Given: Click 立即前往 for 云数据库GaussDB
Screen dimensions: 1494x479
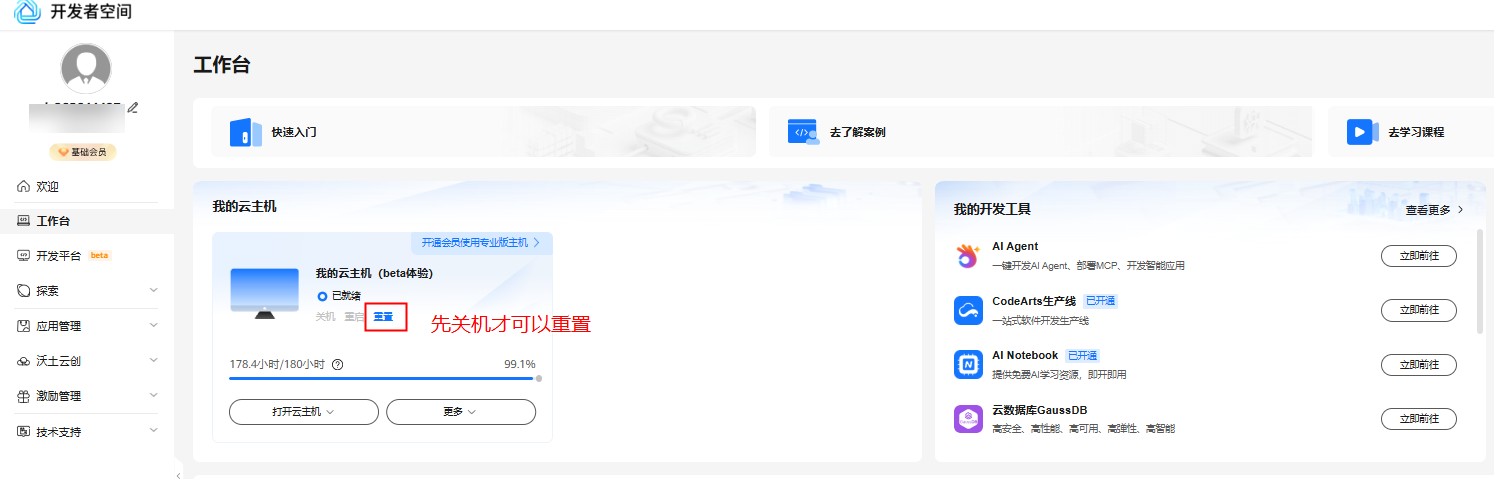Looking at the screenshot, I should click(x=1419, y=419).
